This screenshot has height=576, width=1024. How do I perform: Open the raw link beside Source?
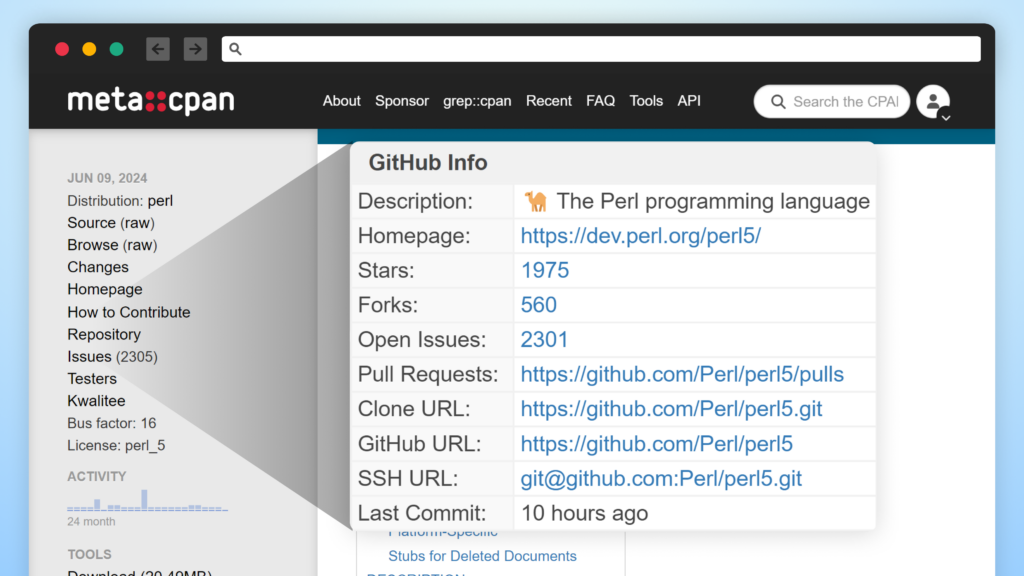pyautogui.click(x=138, y=223)
